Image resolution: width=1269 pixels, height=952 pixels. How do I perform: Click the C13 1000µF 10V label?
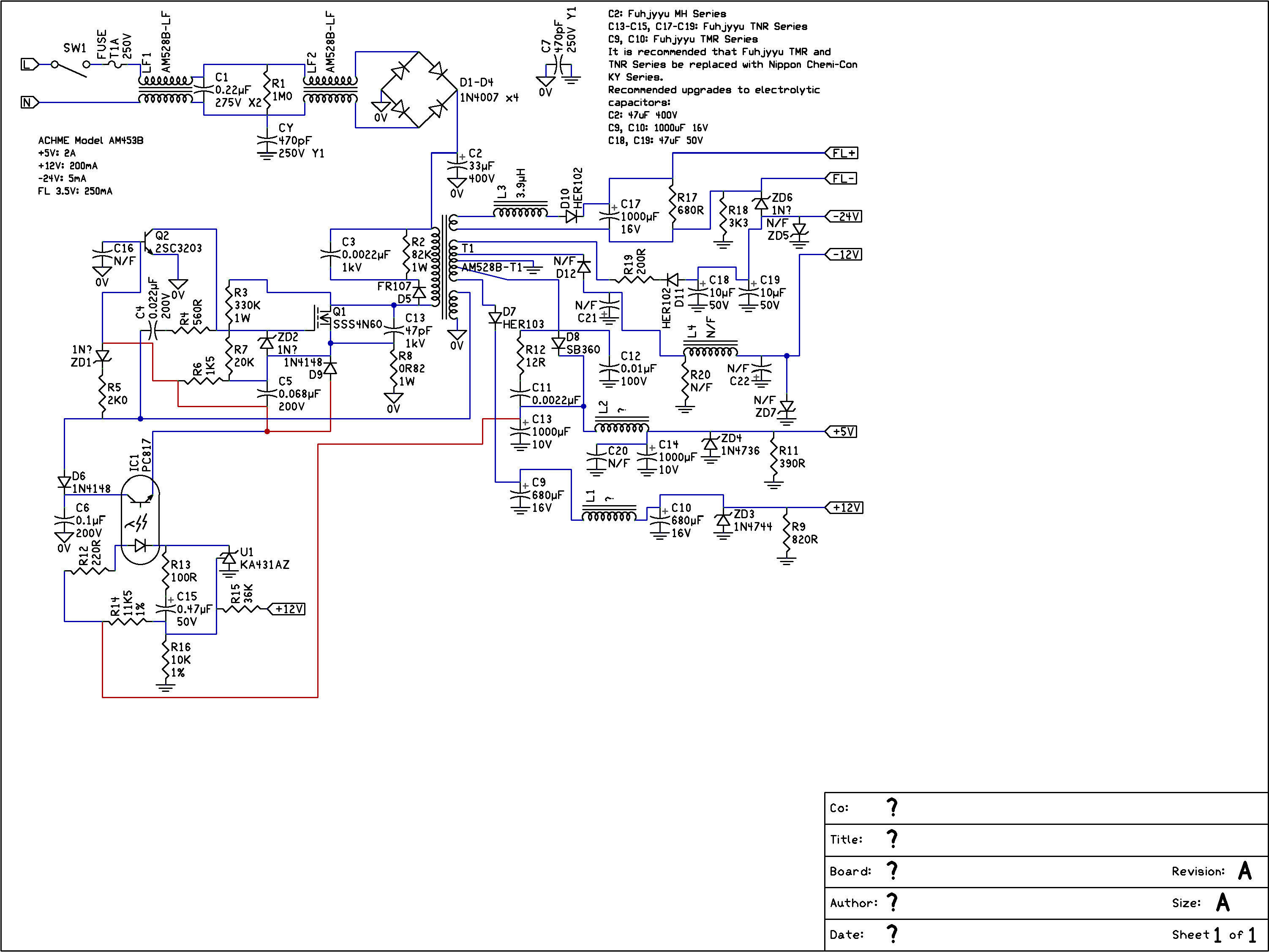click(551, 432)
